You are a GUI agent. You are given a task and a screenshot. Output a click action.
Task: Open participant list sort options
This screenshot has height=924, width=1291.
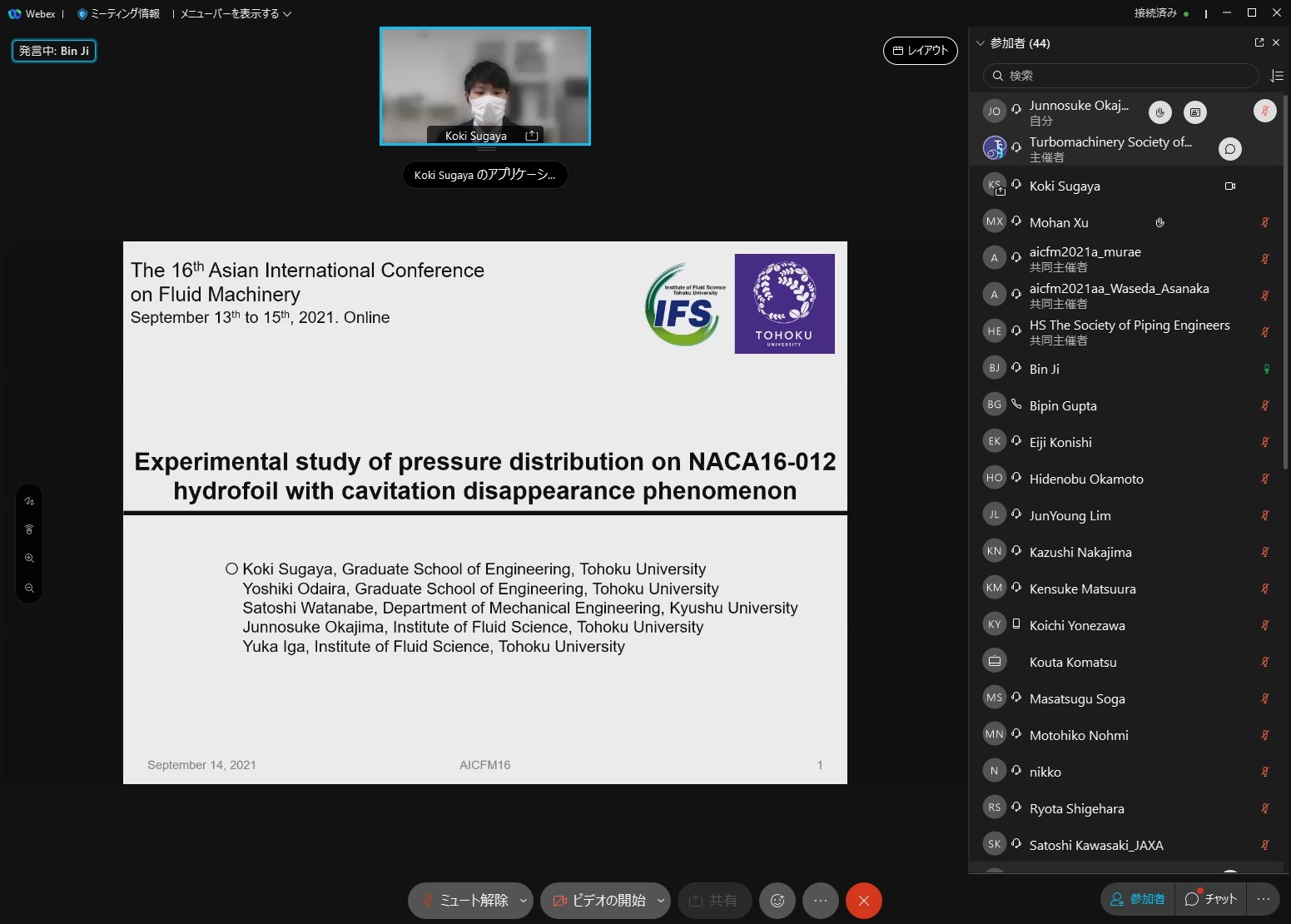tap(1278, 76)
